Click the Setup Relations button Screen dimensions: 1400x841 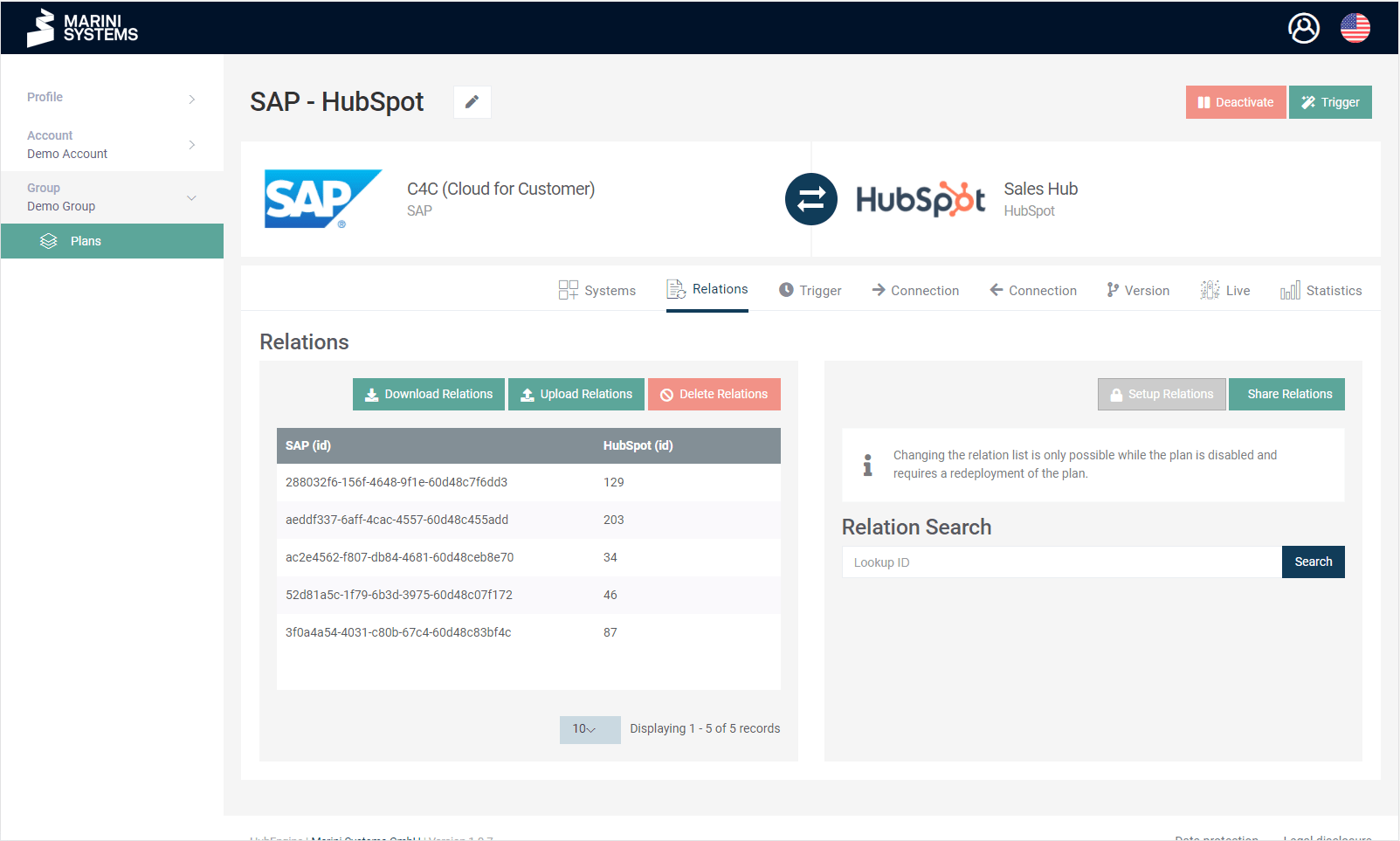tap(1162, 394)
